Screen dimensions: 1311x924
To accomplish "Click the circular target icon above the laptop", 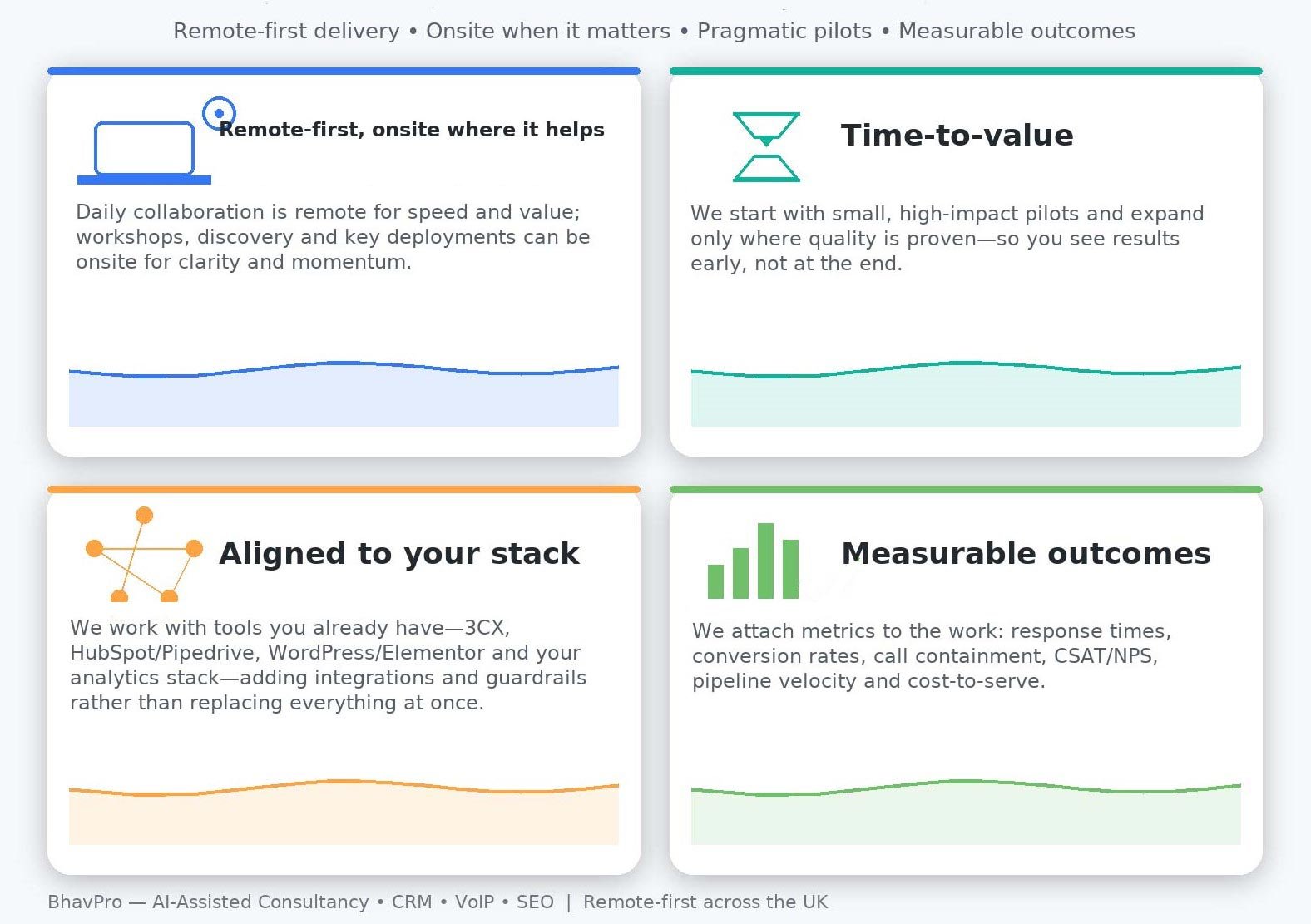I will click(219, 112).
